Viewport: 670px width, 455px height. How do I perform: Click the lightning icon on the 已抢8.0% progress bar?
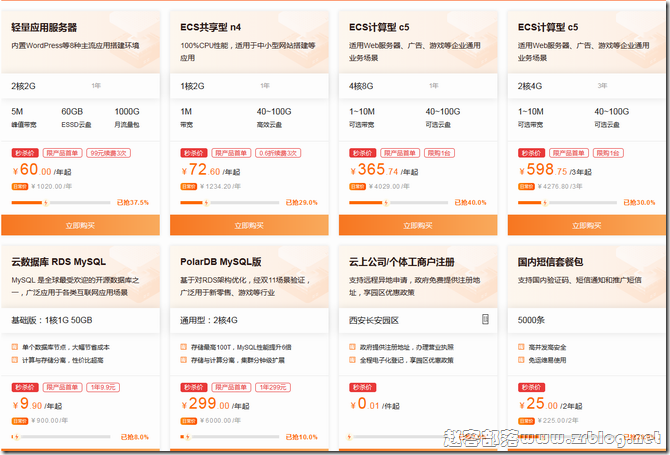click(17, 437)
